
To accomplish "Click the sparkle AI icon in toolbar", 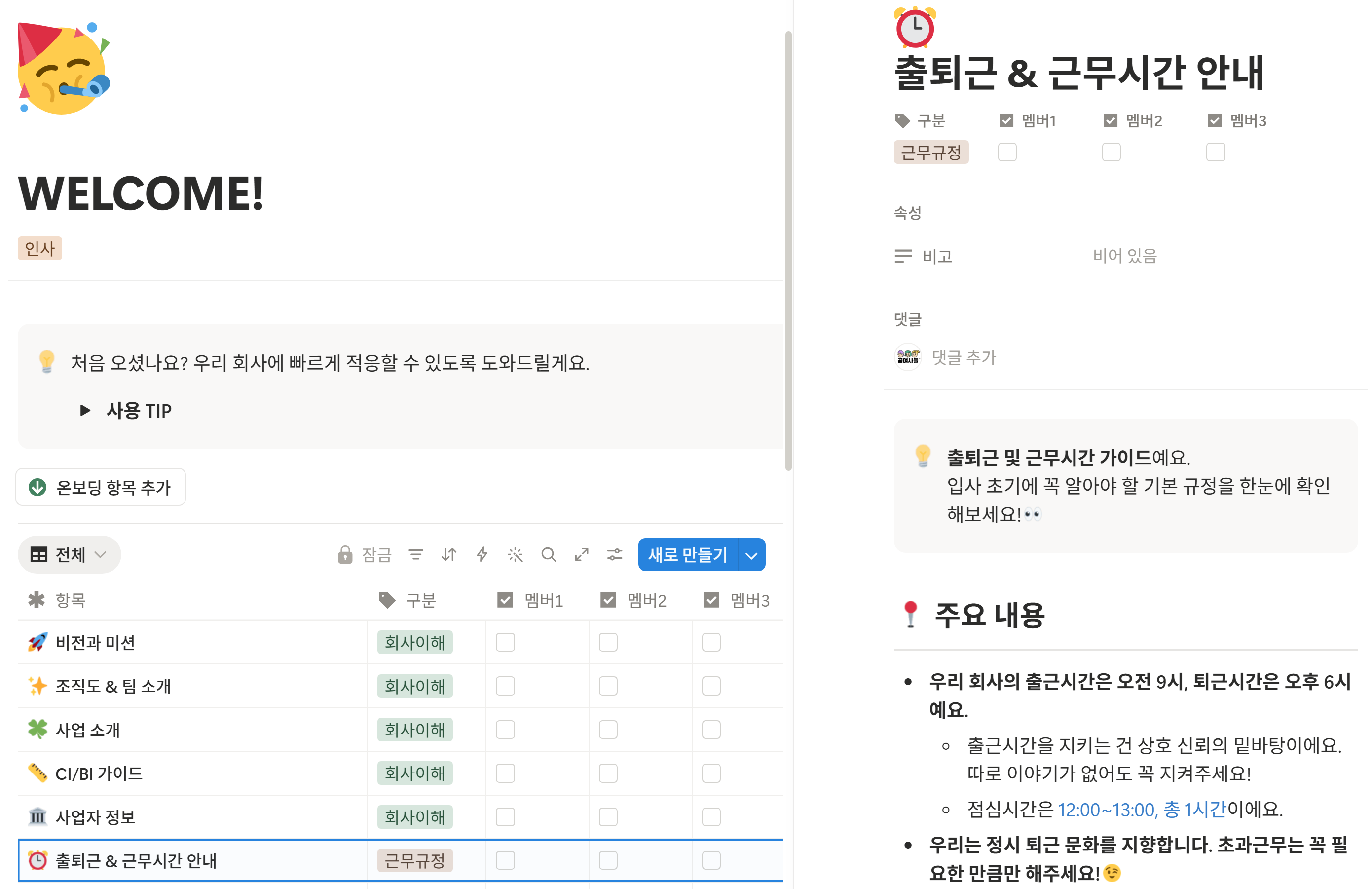I will [x=515, y=554].
